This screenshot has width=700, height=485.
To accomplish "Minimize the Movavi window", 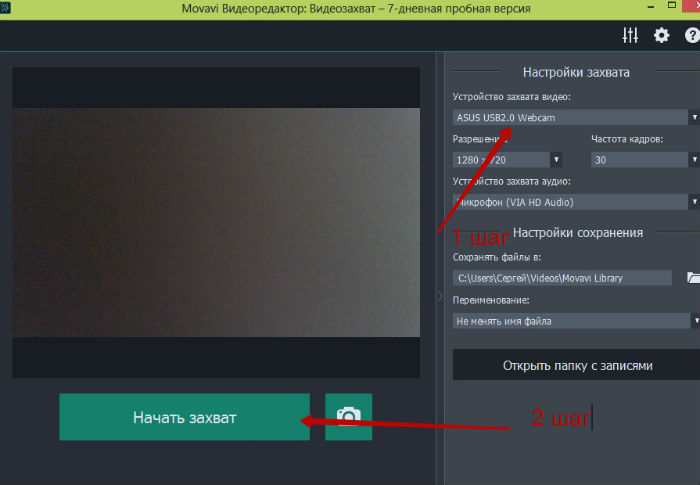I will pyautogui.click(x=650, y=7).
